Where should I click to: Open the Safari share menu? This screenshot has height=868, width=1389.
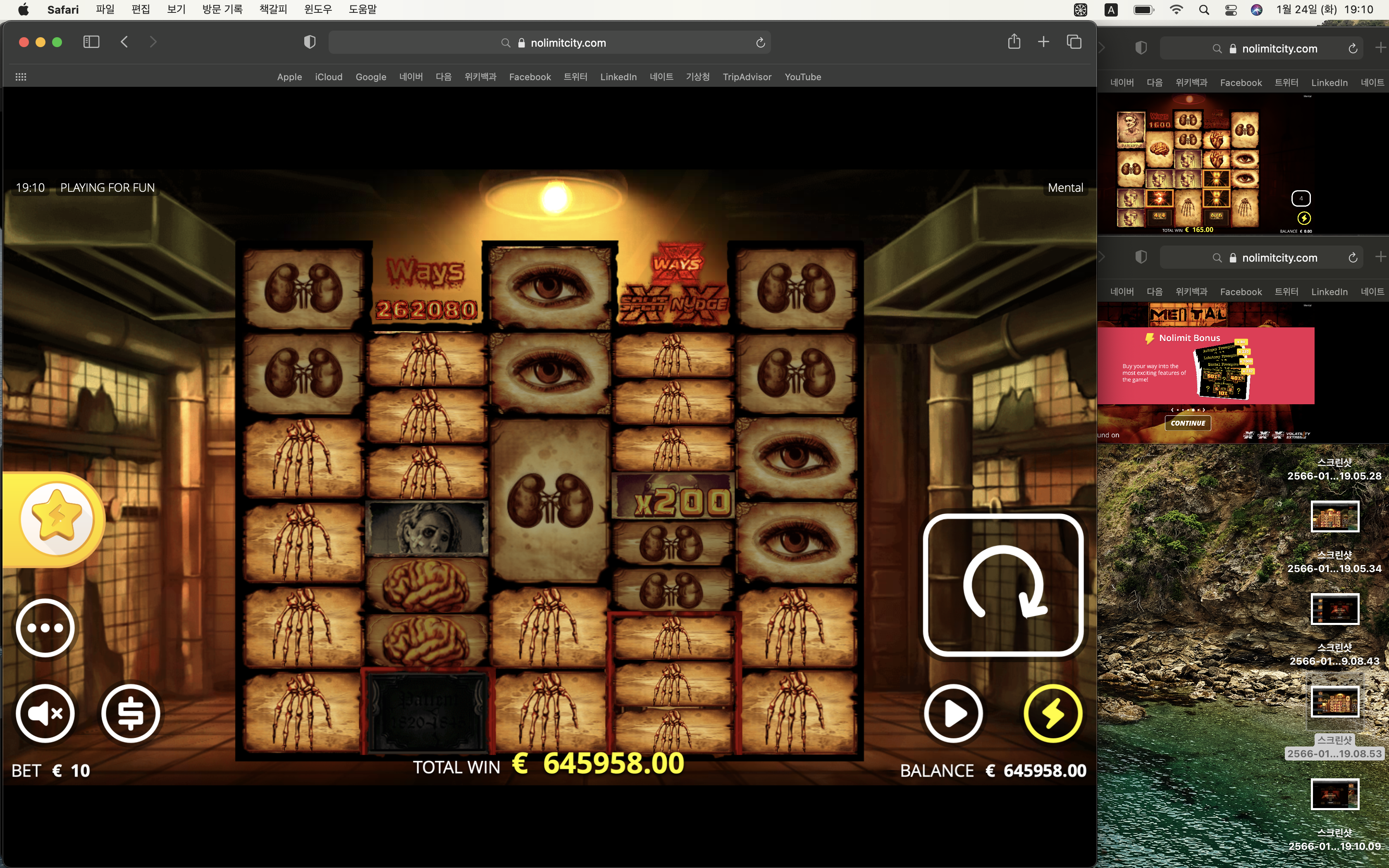pos(1014,41)
